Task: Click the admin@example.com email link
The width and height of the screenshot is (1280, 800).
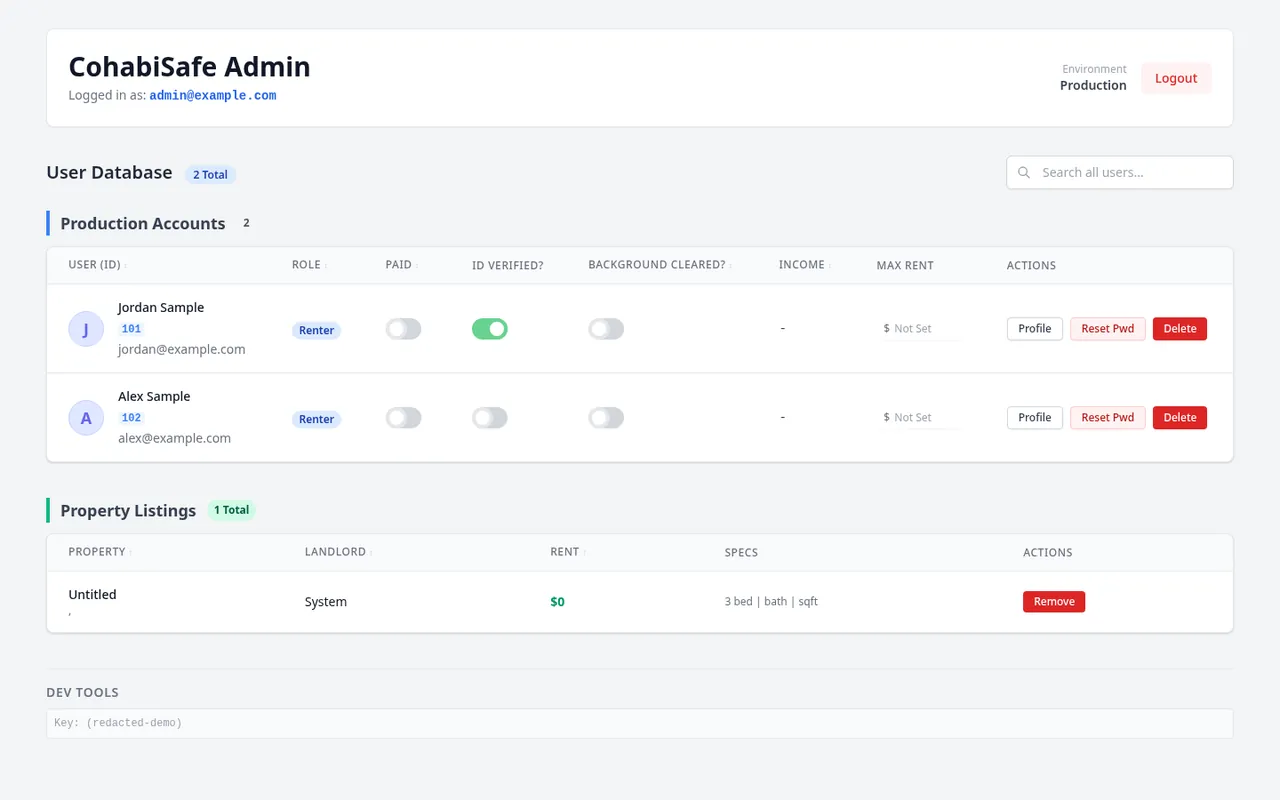Action: click(213, 96)
